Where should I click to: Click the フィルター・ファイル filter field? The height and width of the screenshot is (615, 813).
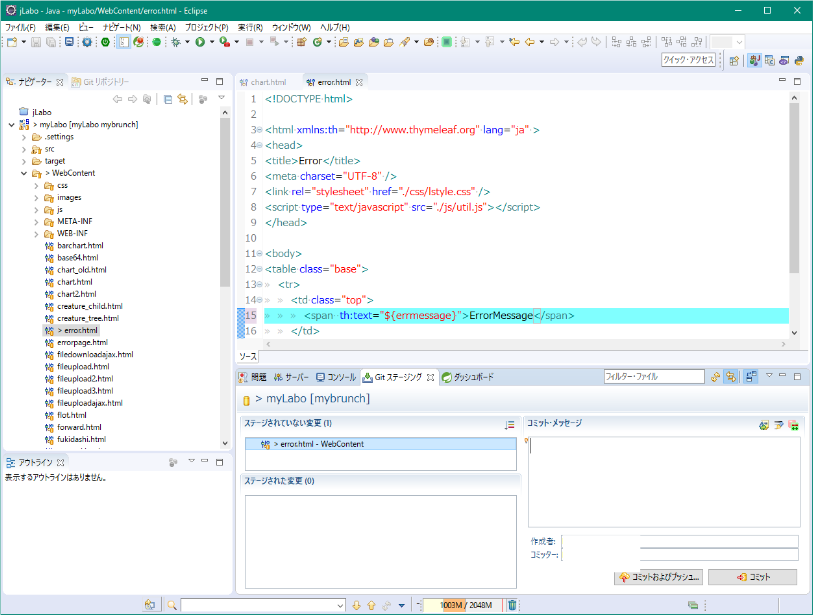click(654, 376)
